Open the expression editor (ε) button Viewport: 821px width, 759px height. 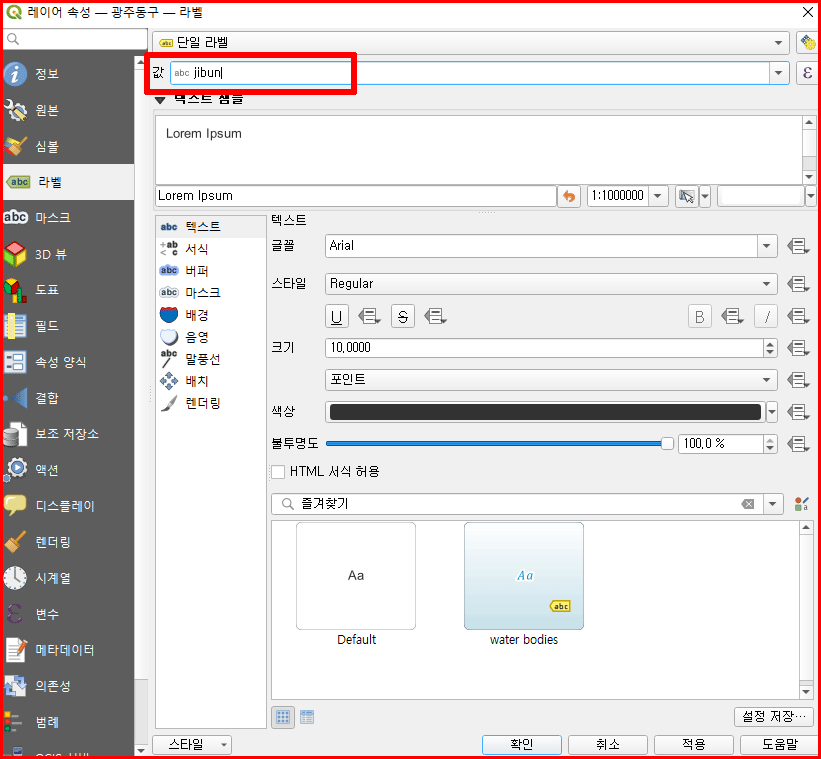coord(807,73)
